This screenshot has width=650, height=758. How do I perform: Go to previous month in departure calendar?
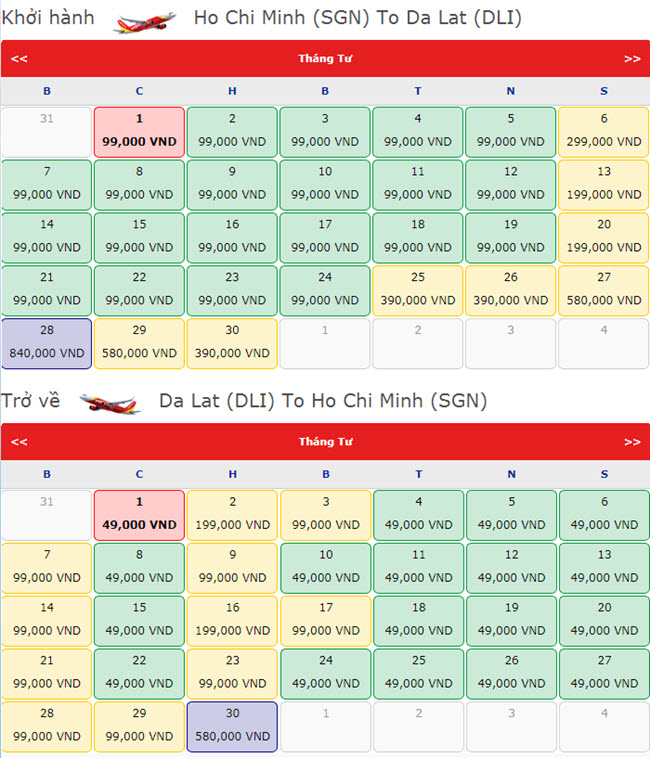(x=19, y=59)
